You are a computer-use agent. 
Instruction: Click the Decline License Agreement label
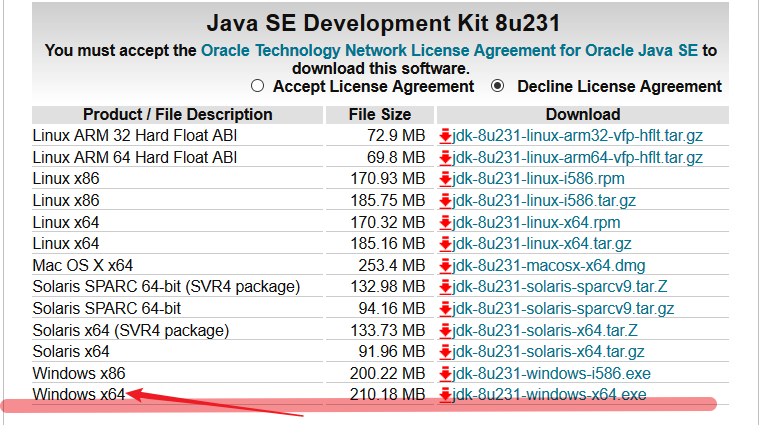click(x=619, y=87)
